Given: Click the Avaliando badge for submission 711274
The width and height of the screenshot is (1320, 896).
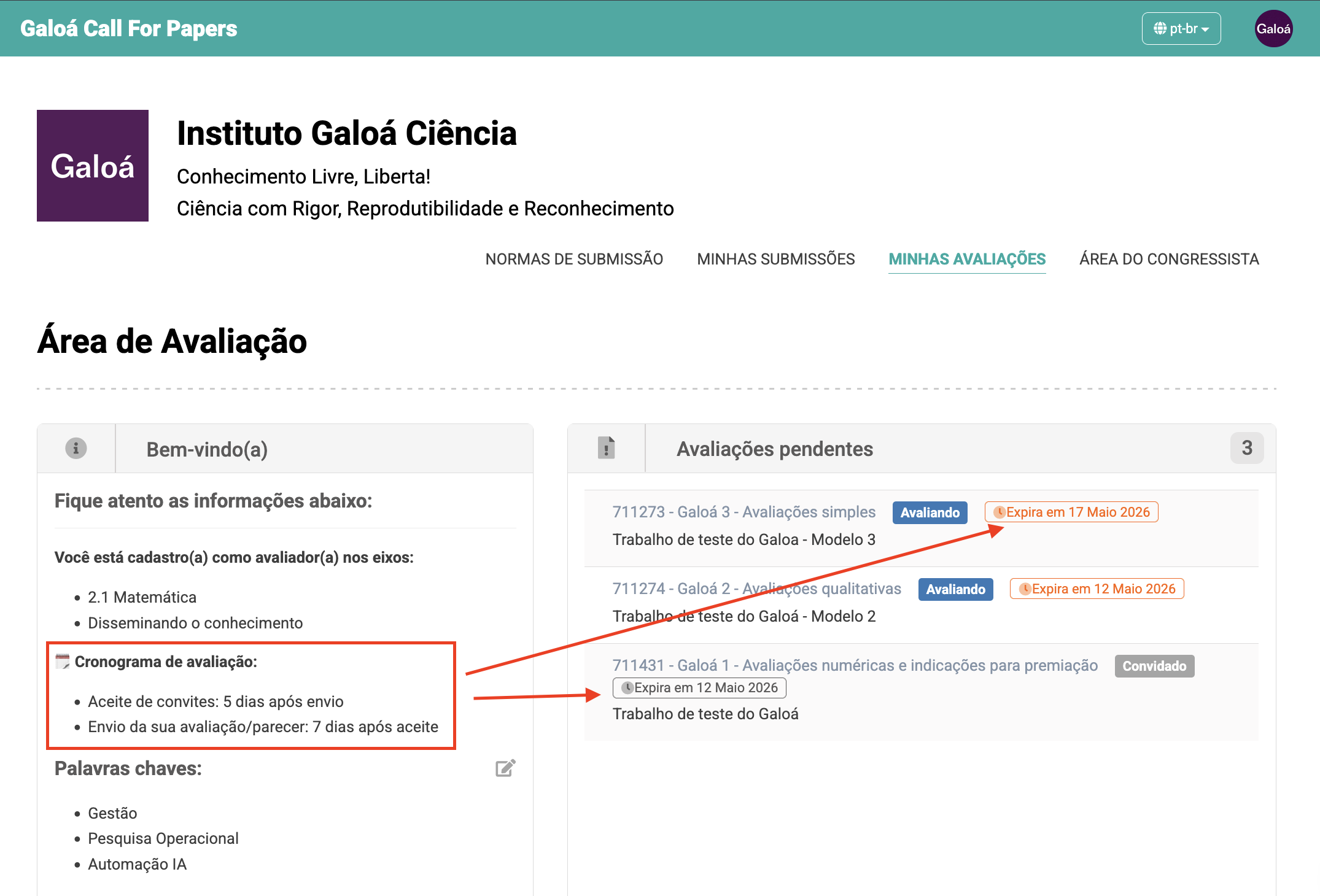Looking at the screenshot, I should tap(955, 589).
